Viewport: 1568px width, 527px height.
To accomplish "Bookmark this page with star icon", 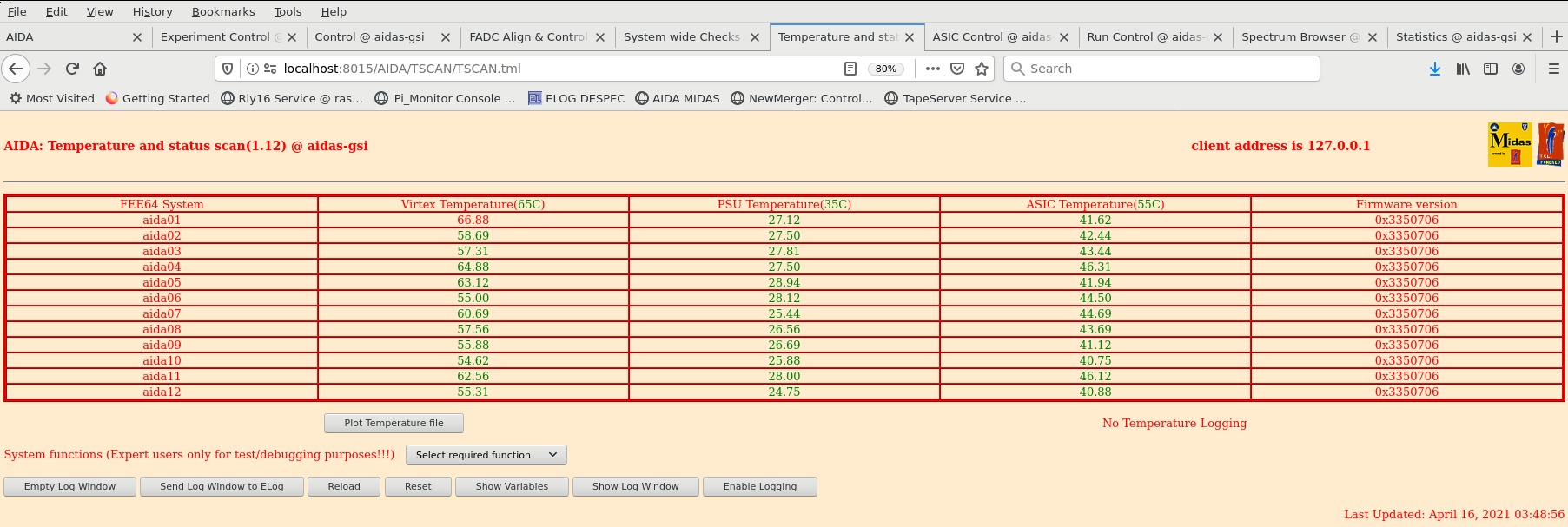I will tap(982, 69).
